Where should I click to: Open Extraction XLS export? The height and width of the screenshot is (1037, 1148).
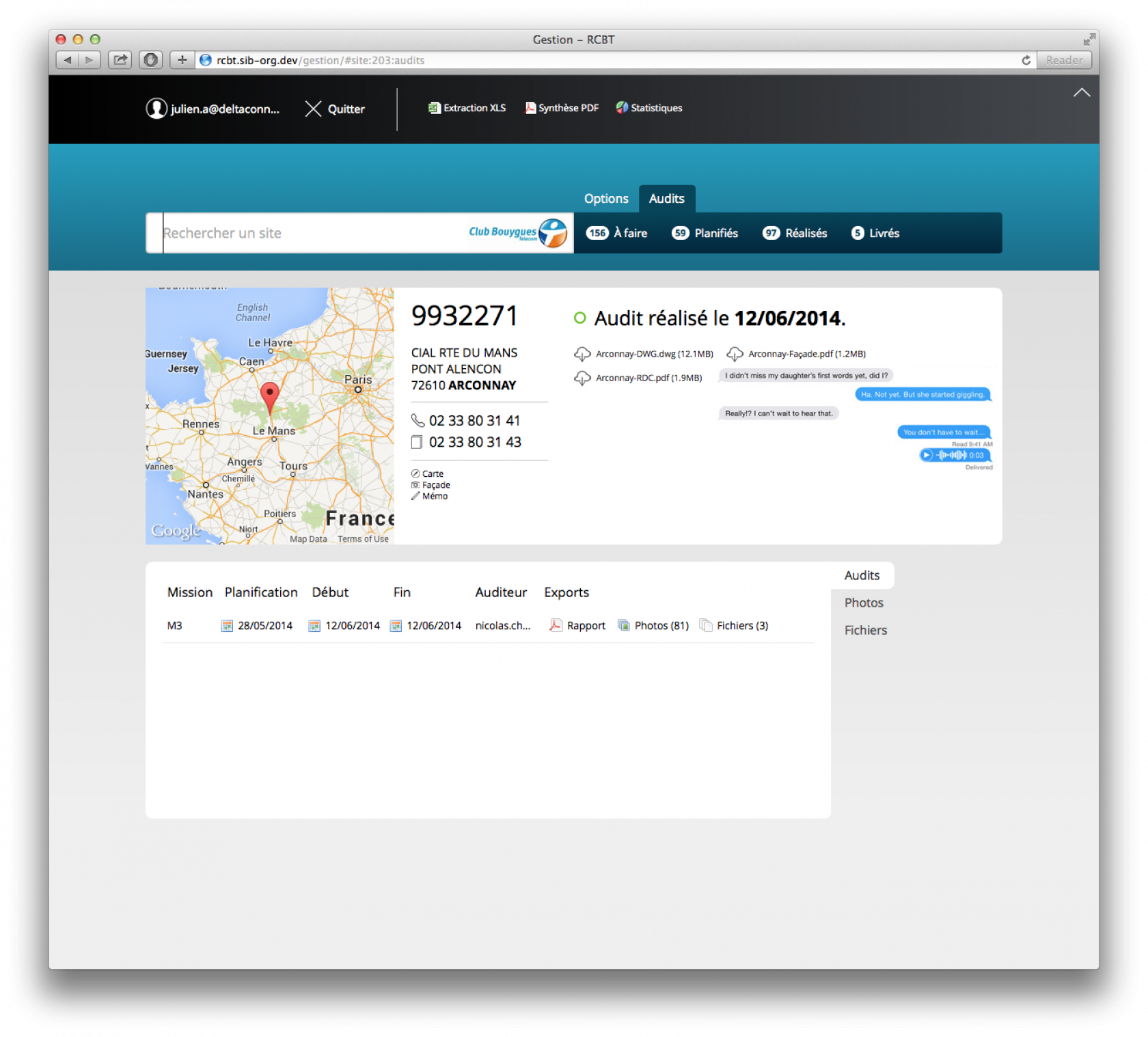467,108
